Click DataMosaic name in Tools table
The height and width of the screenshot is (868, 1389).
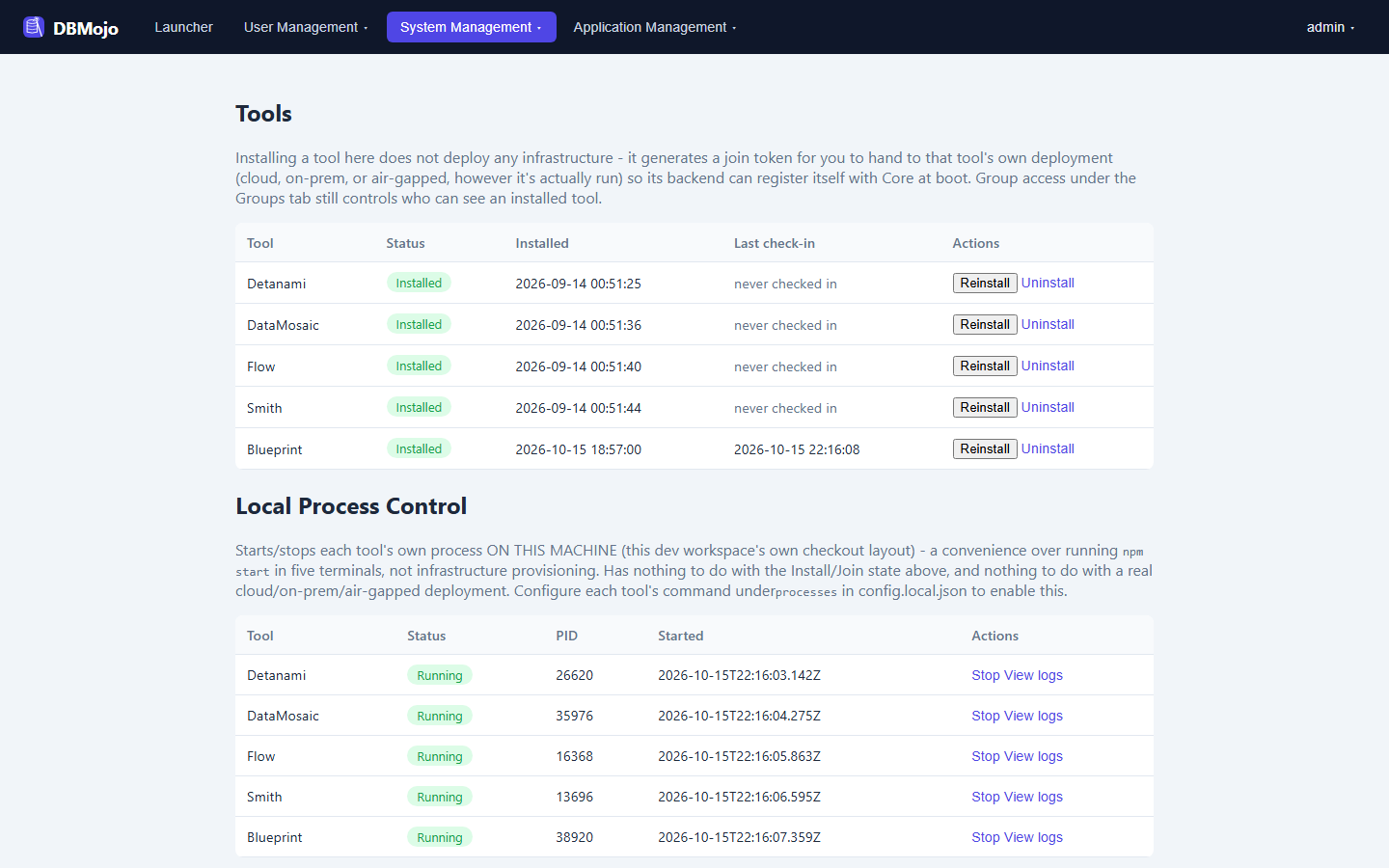click(x=283, y=325)
